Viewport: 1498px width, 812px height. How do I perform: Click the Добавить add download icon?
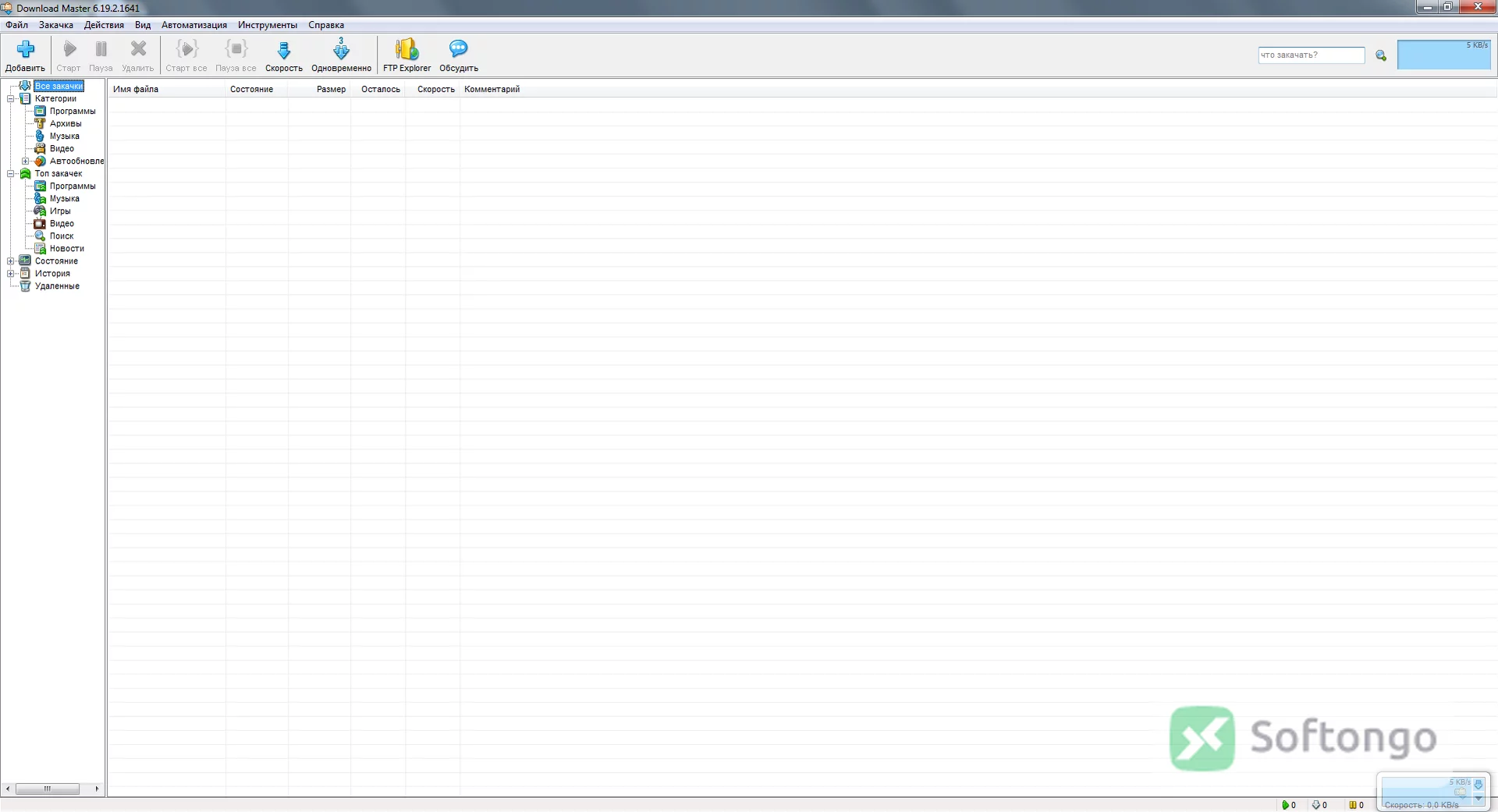[25, 49]
